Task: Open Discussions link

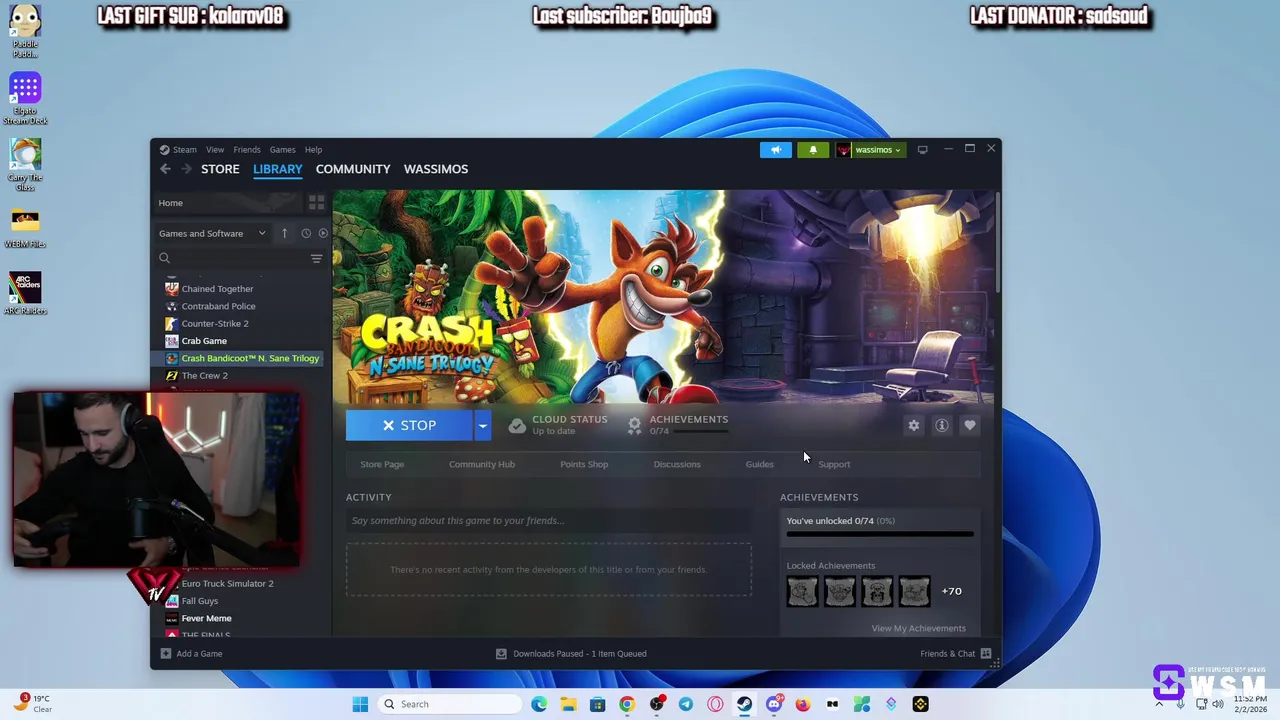Action: click(677, 464)
